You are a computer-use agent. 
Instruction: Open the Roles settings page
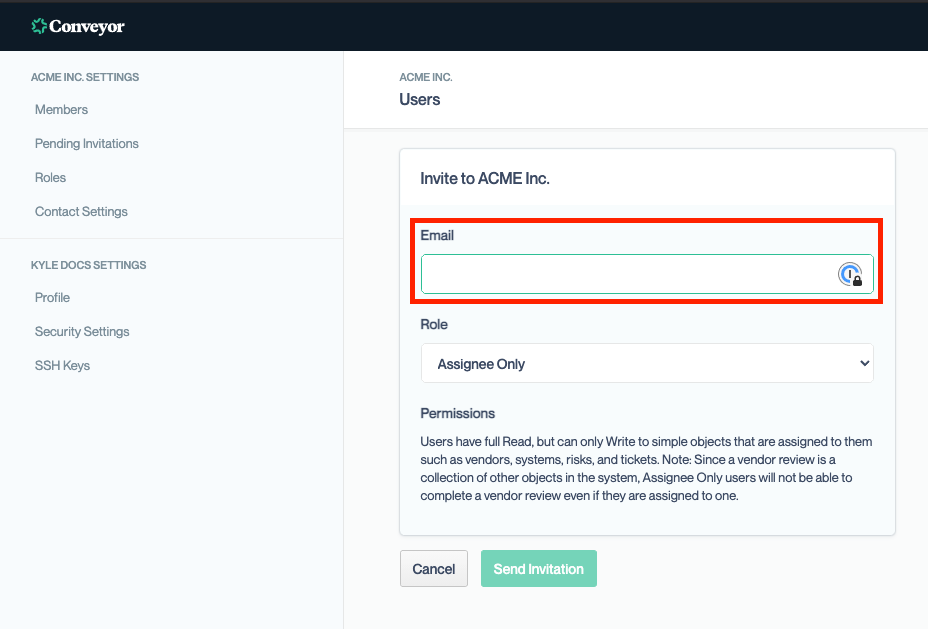(50, 178)
